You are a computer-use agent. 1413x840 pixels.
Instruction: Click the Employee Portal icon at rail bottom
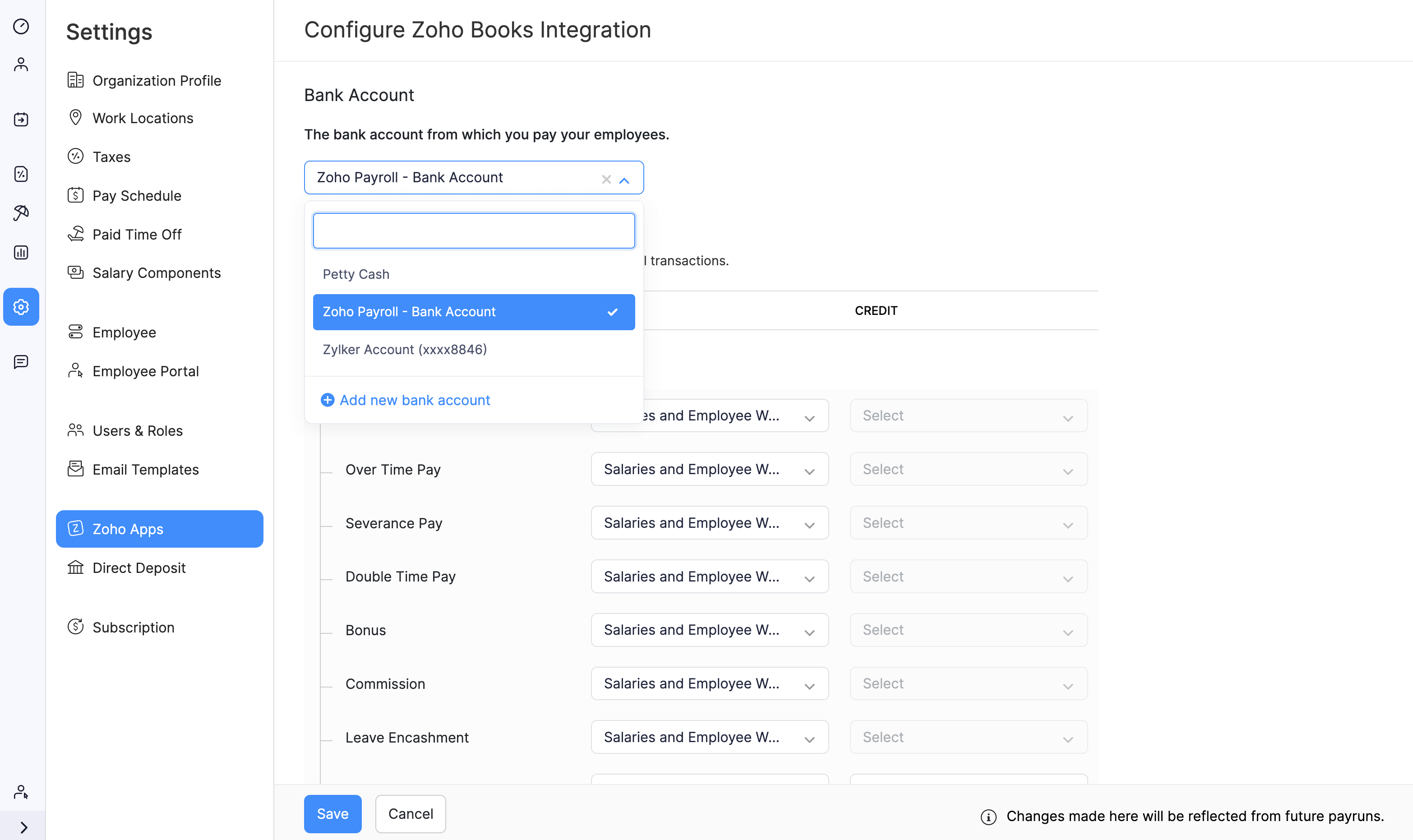pyautogui.click(x=21, y=792)
